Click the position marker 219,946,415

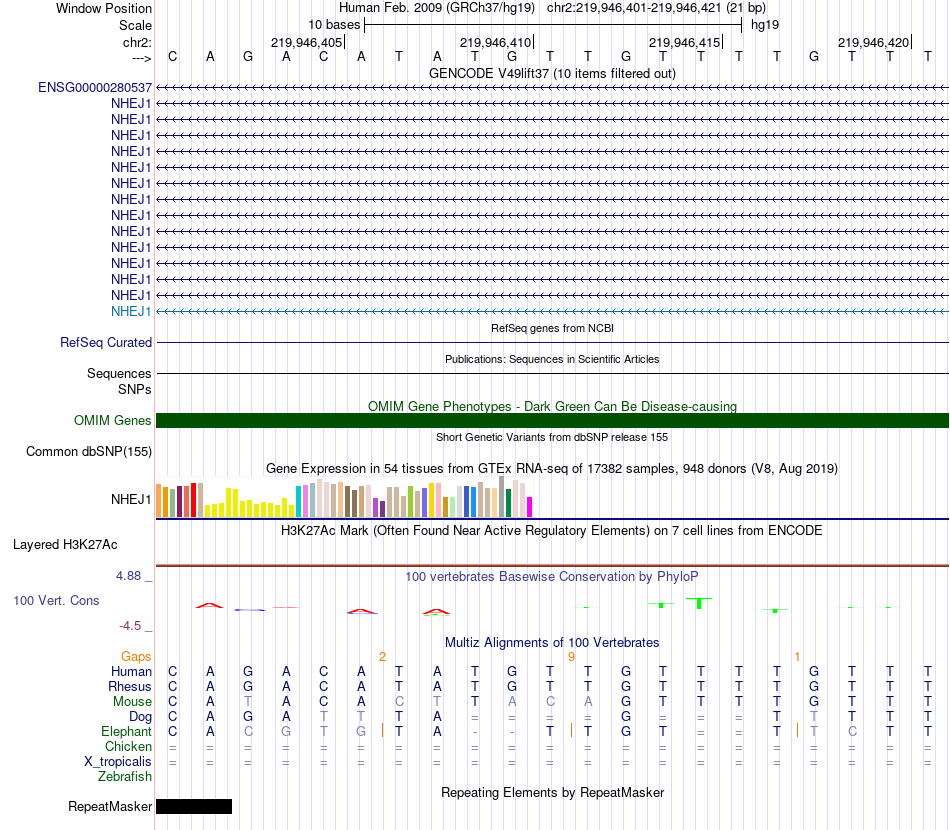click(685, 42)
